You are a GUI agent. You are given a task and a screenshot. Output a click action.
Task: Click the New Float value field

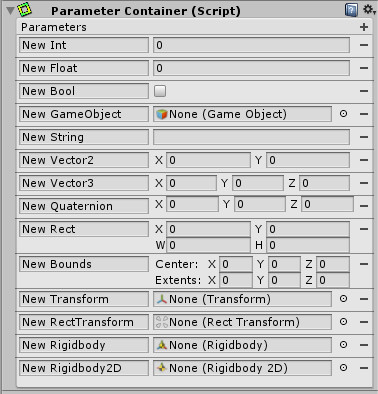click(x=251, y=68)
